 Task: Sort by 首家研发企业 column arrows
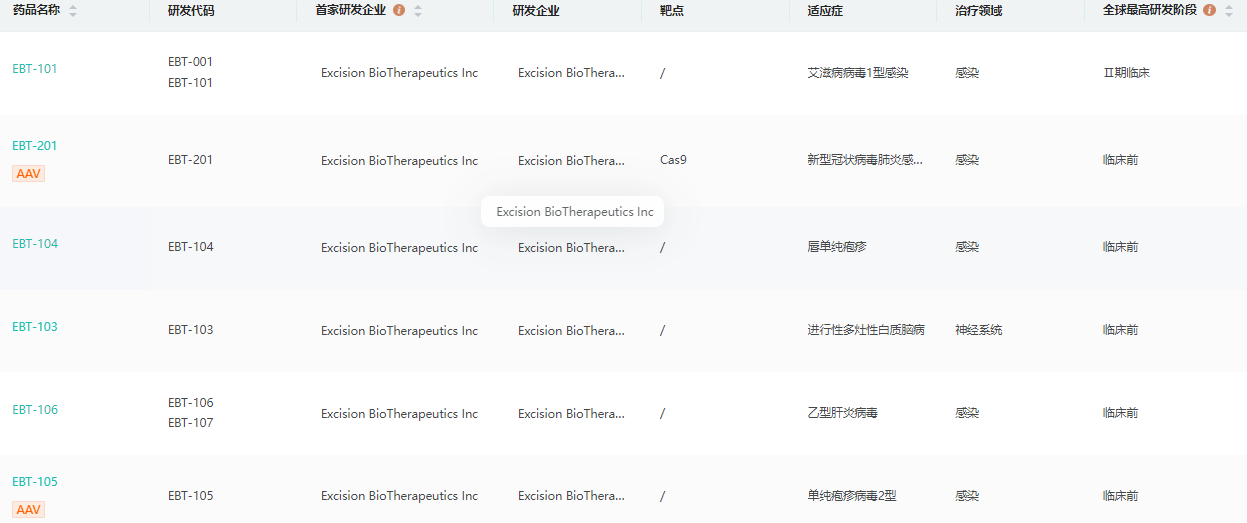tap(418, 11)
